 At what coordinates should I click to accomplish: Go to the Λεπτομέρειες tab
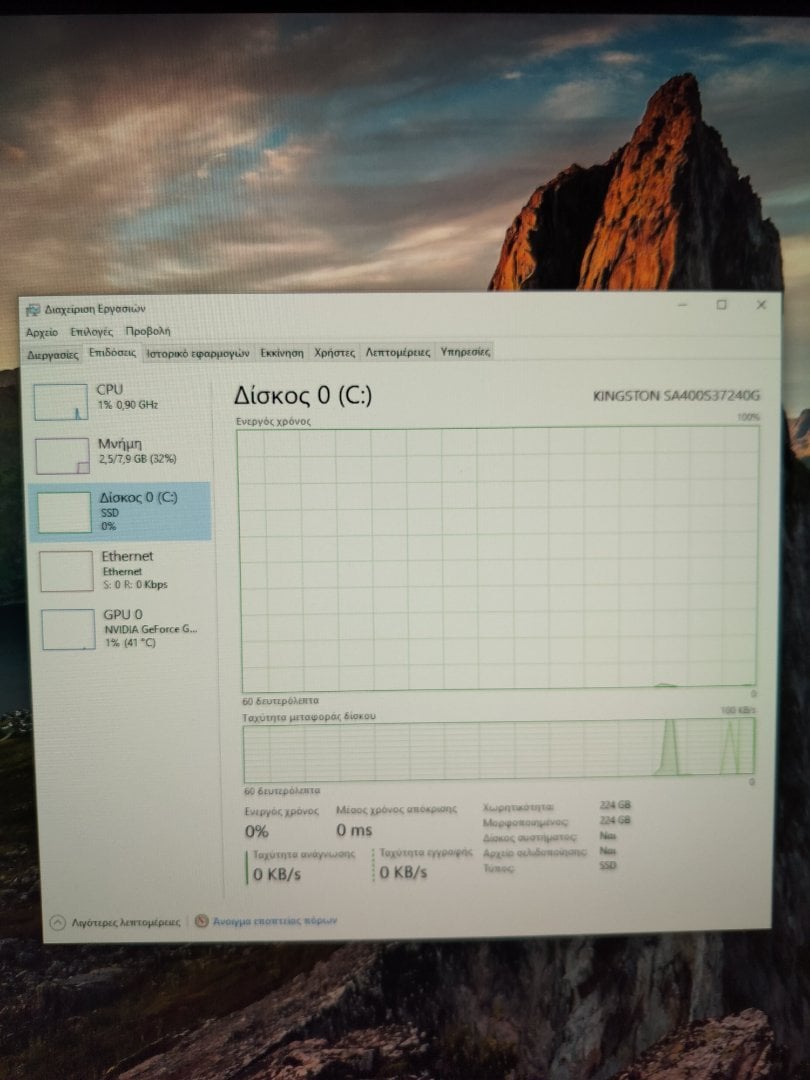tap(397, 352)
